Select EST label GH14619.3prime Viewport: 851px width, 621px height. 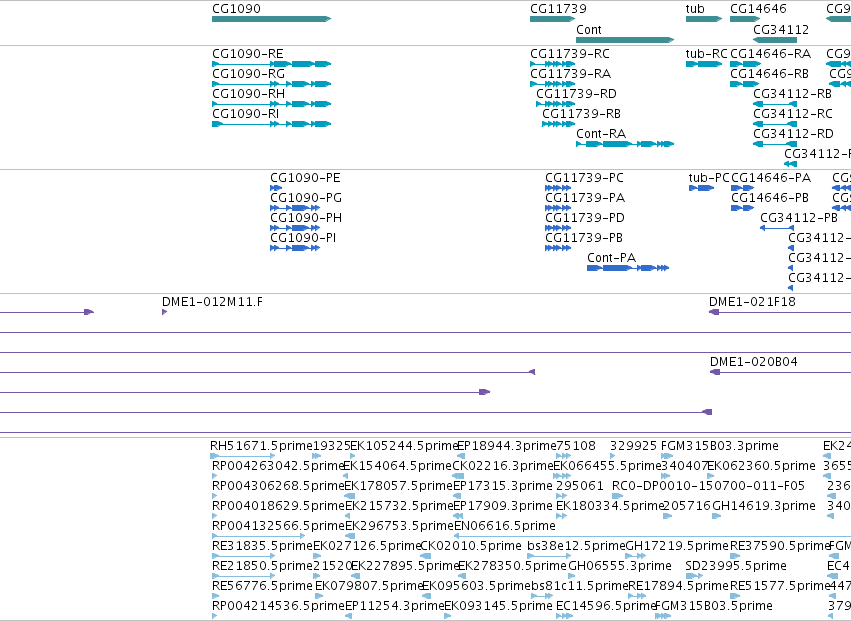pyautogui.click(x=764, y=506)
